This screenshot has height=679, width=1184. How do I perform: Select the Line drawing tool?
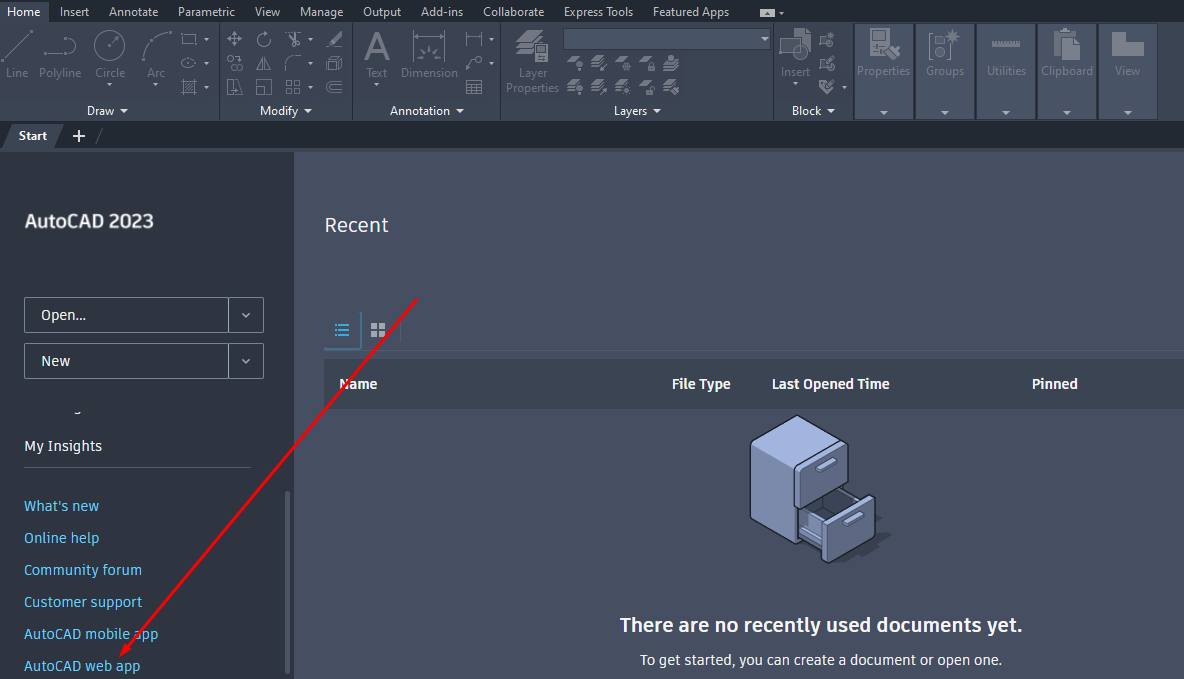[x=17, y=52]
